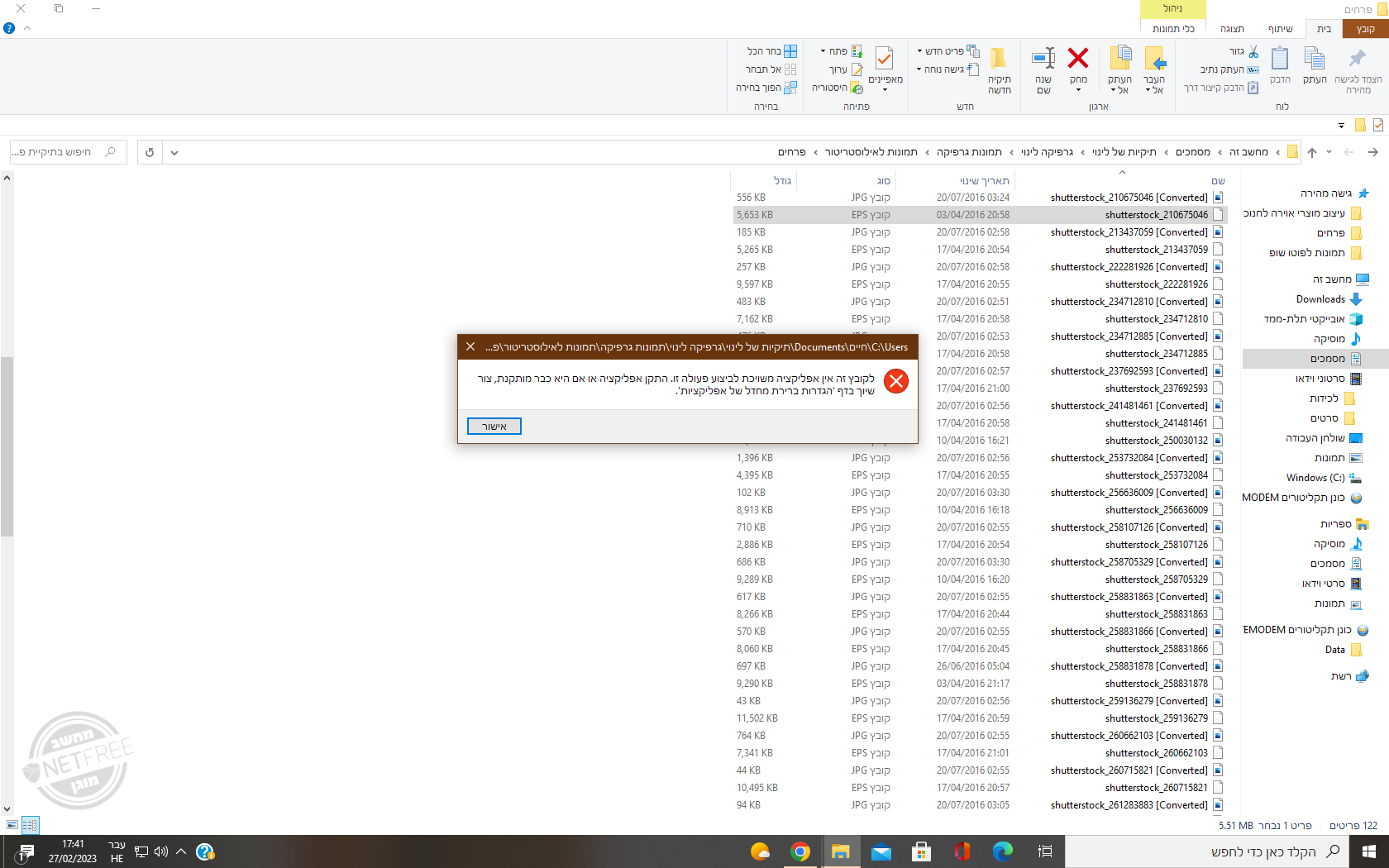Open the Mail app on the taskbar
1389x868 pixels.
pos(881,851)
